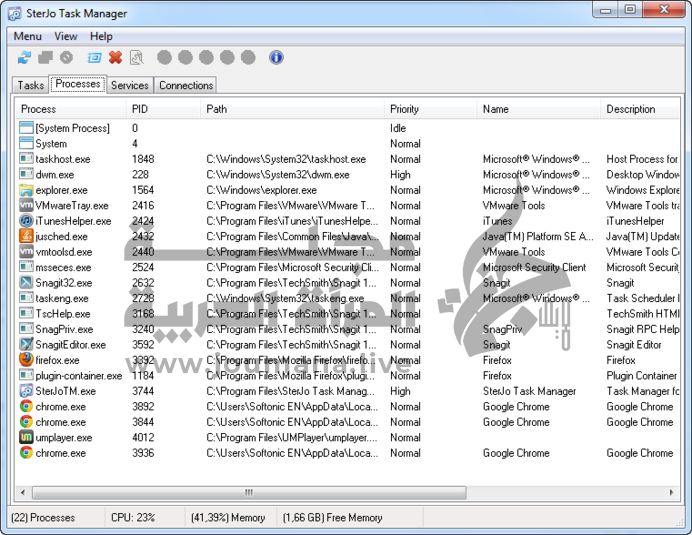This screenshot has height=535, width=692.
Task: Select the dwm.exe process row
Action: click(x=349, y=174)
